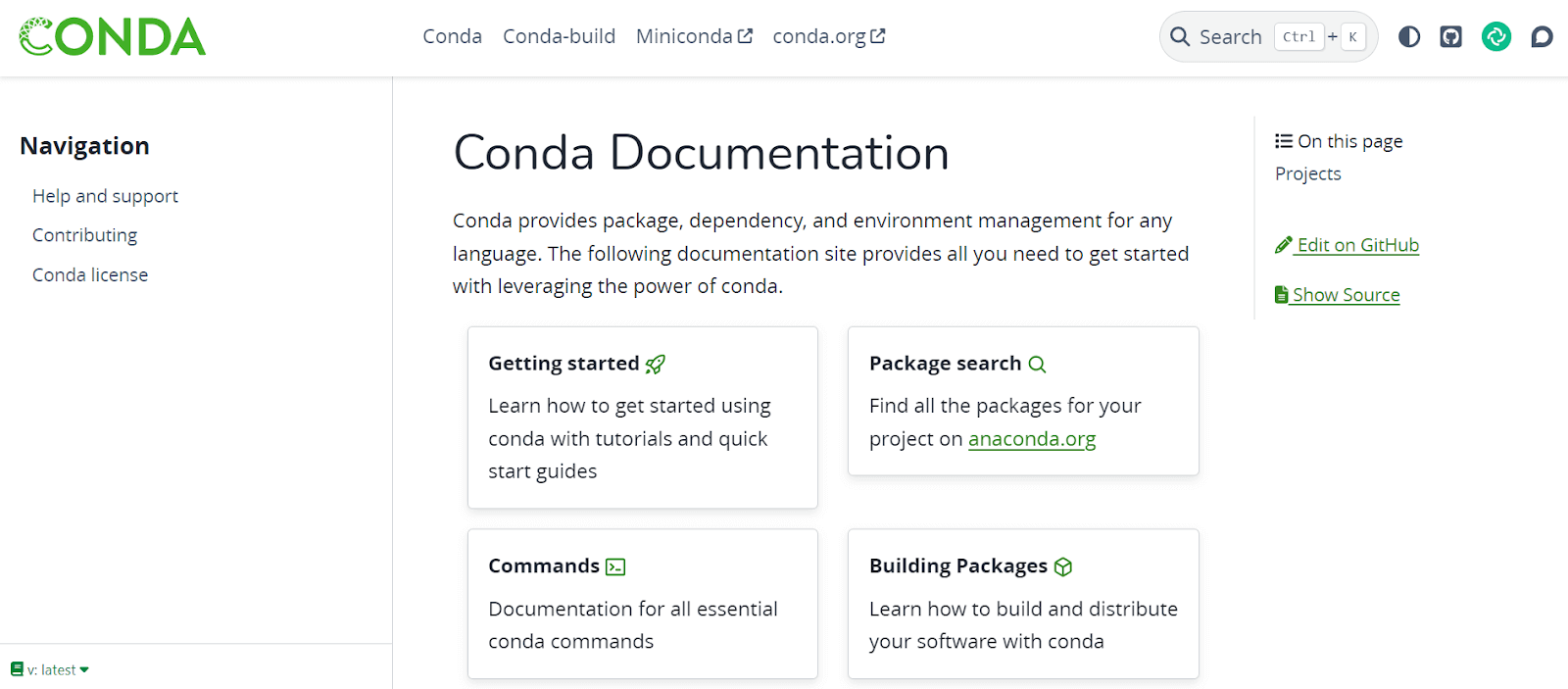This screenshot has width=1568, height=689.
Task: Jump to Projects in On this page
Action: pyautogui.click(x=1307, y=174)
